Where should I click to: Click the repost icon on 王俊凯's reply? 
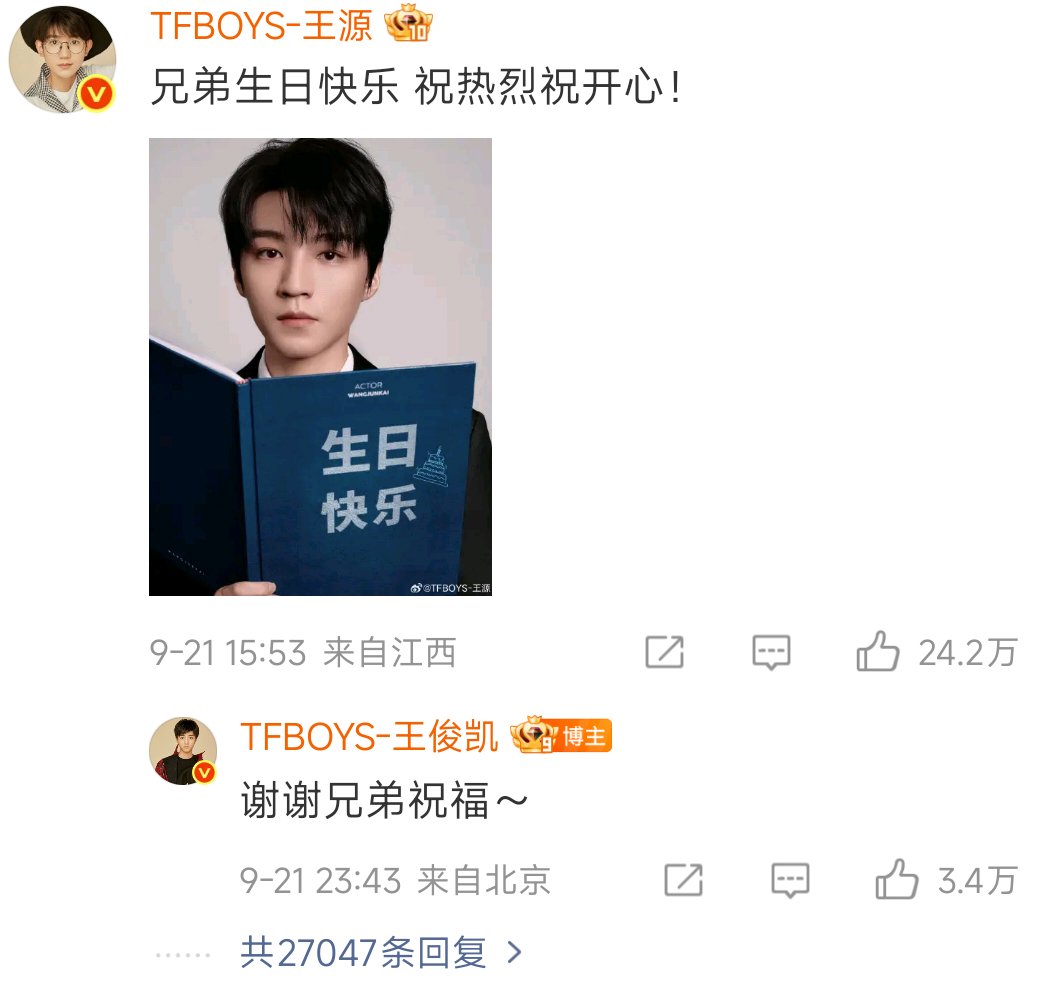pos(684,880)
